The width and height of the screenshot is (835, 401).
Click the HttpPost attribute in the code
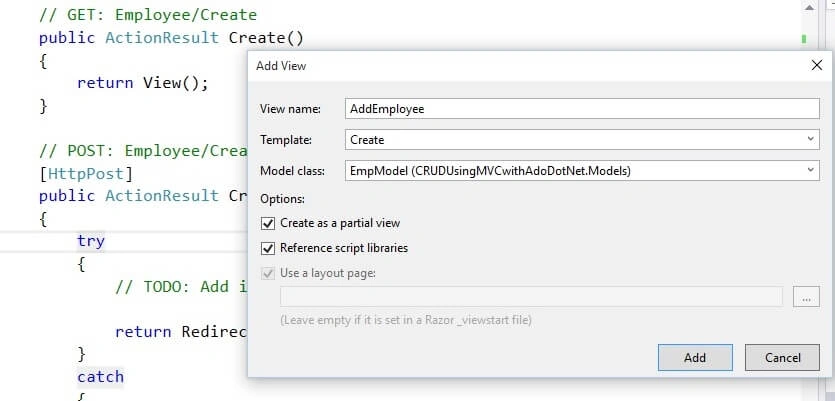86,174
